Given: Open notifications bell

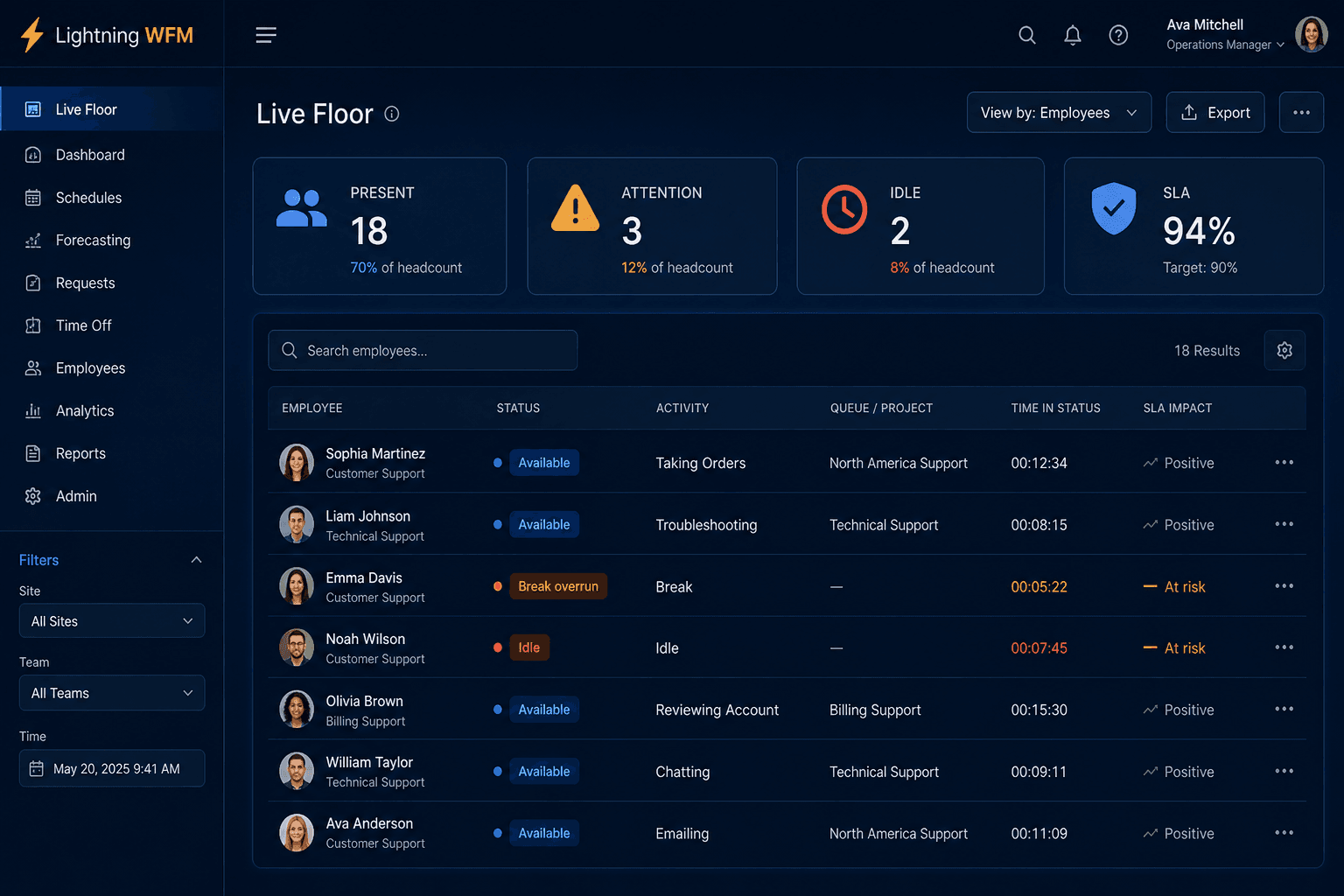Looking at the screenshot, I should 1073,35.
